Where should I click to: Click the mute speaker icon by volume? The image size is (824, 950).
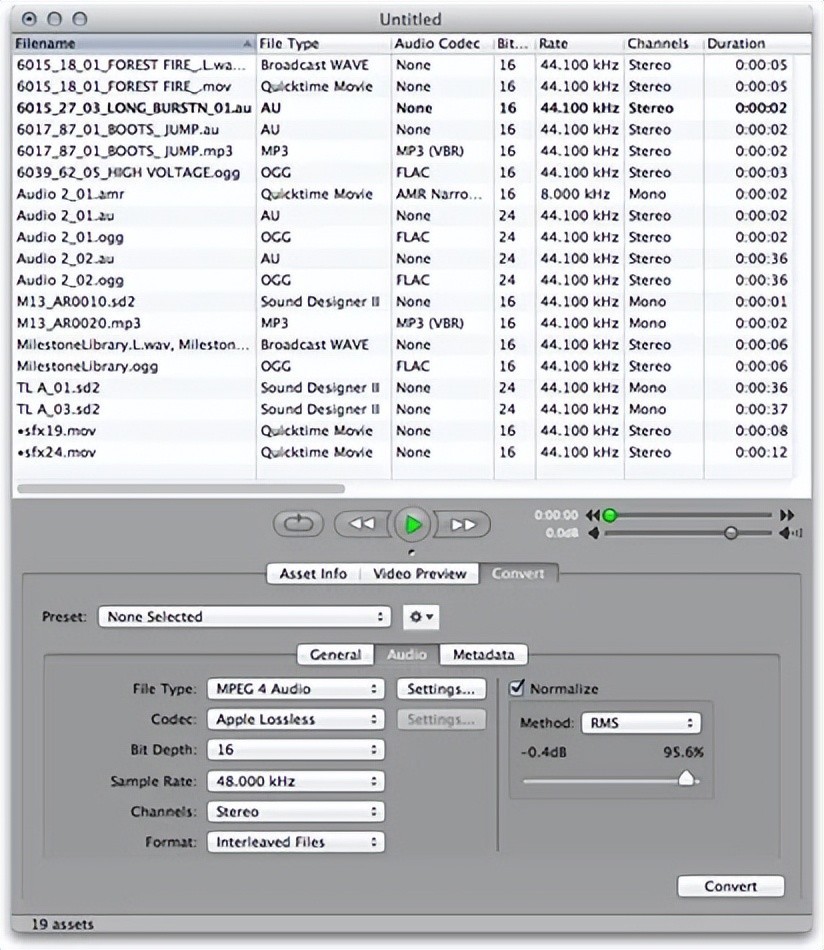594,534
